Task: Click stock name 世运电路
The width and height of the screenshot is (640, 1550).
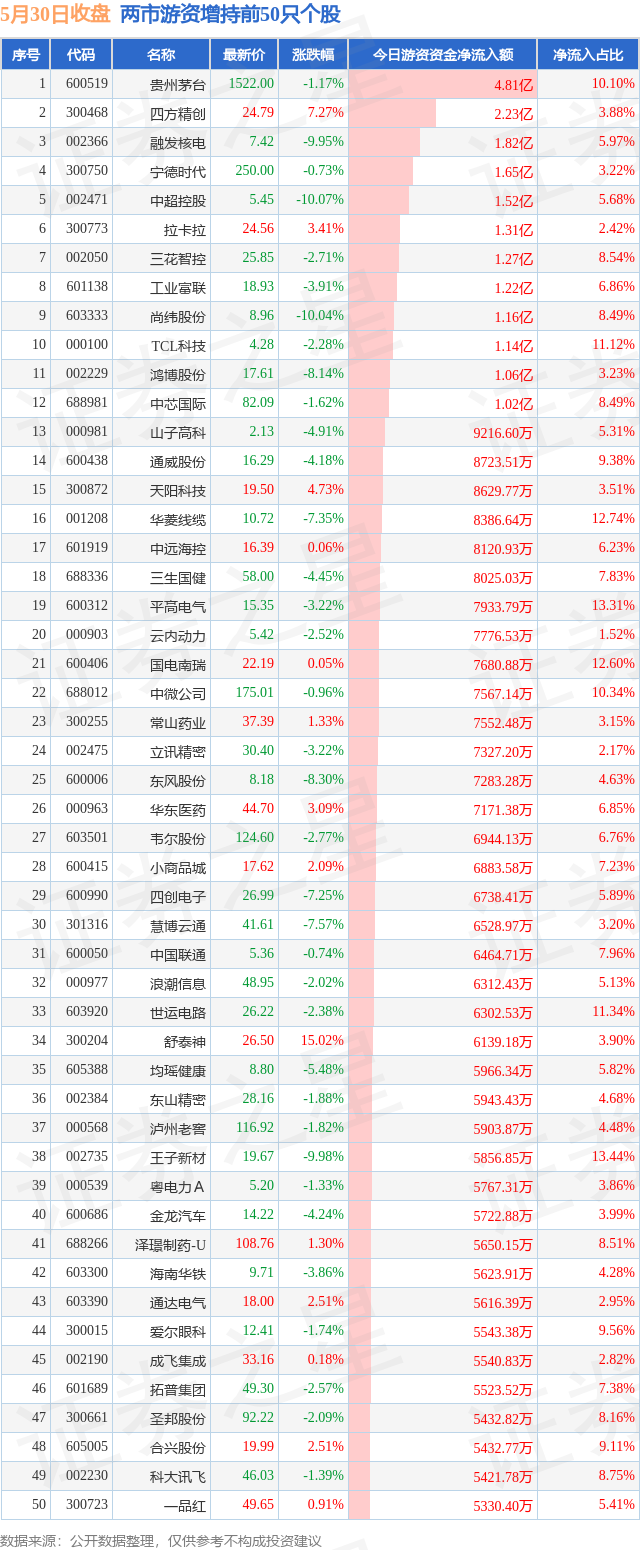Action: point(178,1013)
